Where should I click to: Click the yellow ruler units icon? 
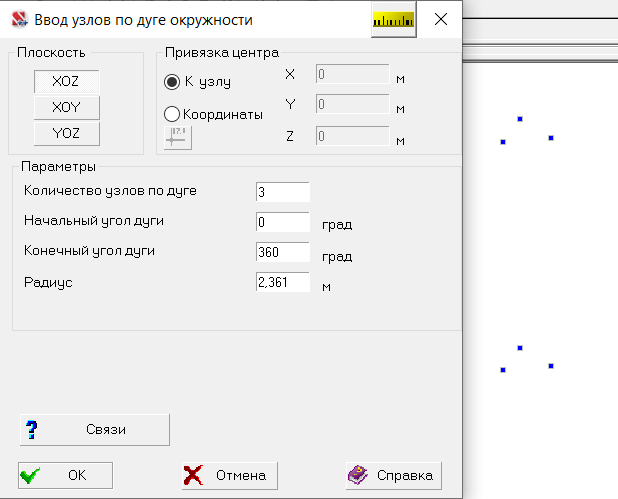[x=393, y=20]
